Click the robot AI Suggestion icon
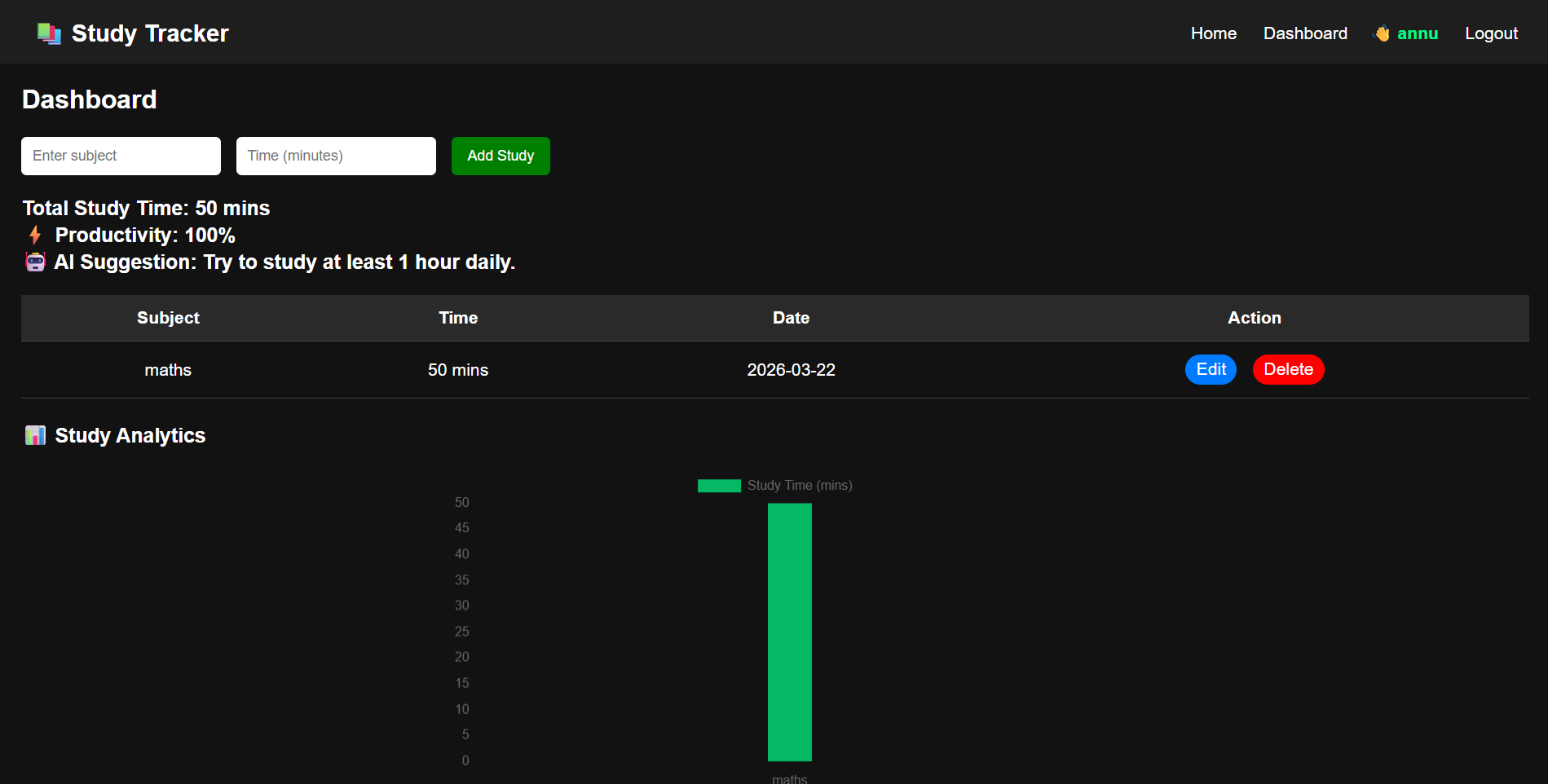This screenshot has height=784, width=1548. tap(35, 262)
